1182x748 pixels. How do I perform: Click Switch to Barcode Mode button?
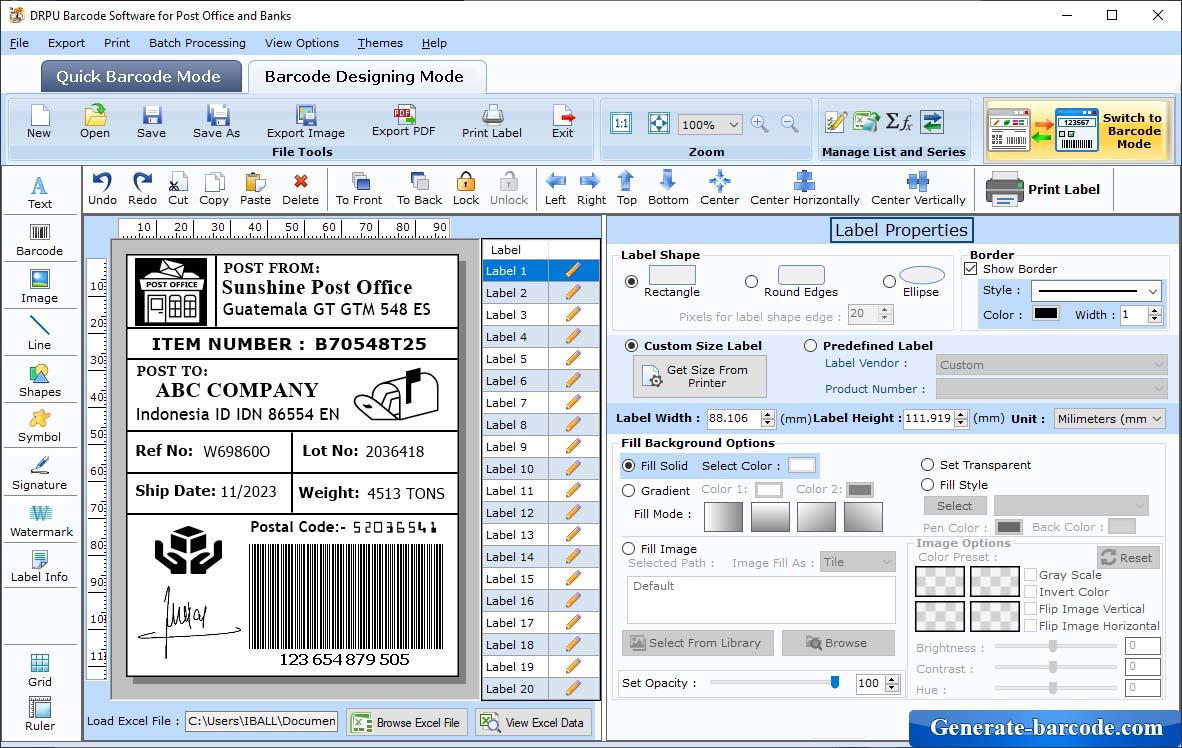pyautogui.click(x=1078, y=130)
